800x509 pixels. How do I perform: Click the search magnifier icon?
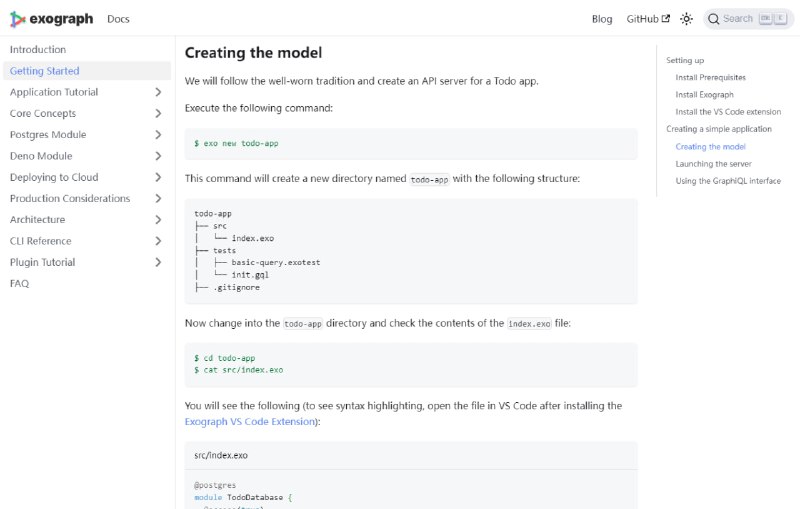click(714, 19)
